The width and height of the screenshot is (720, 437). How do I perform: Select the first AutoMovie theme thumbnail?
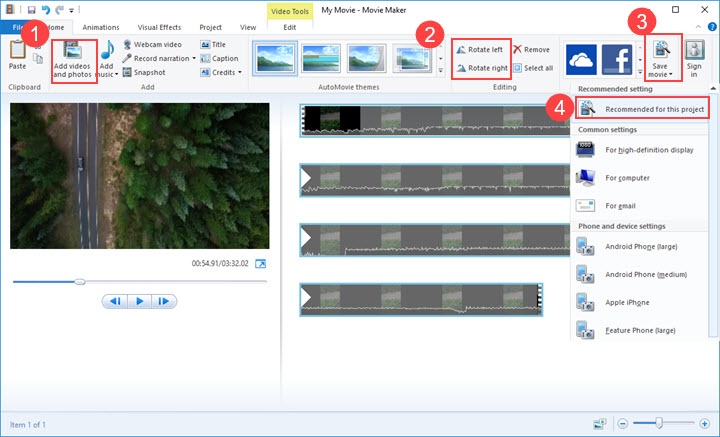[275, 58]
